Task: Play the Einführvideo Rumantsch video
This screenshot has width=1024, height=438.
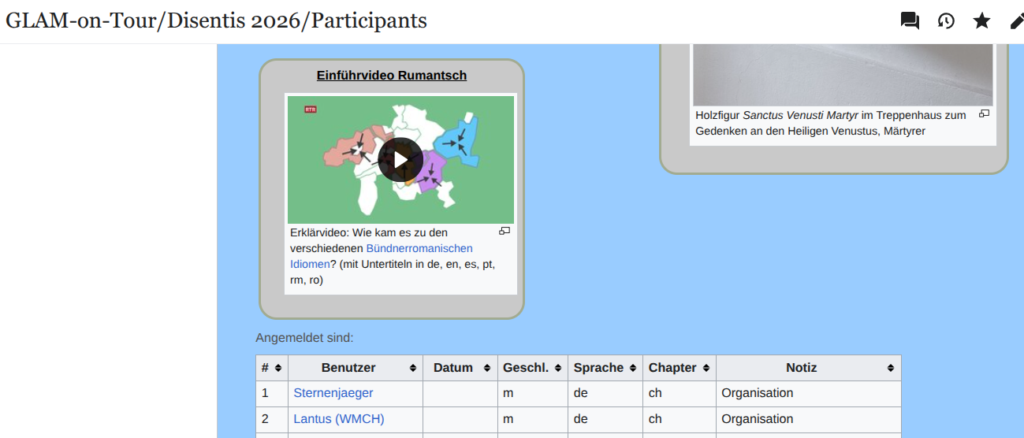Action: [x=400, y=159]
